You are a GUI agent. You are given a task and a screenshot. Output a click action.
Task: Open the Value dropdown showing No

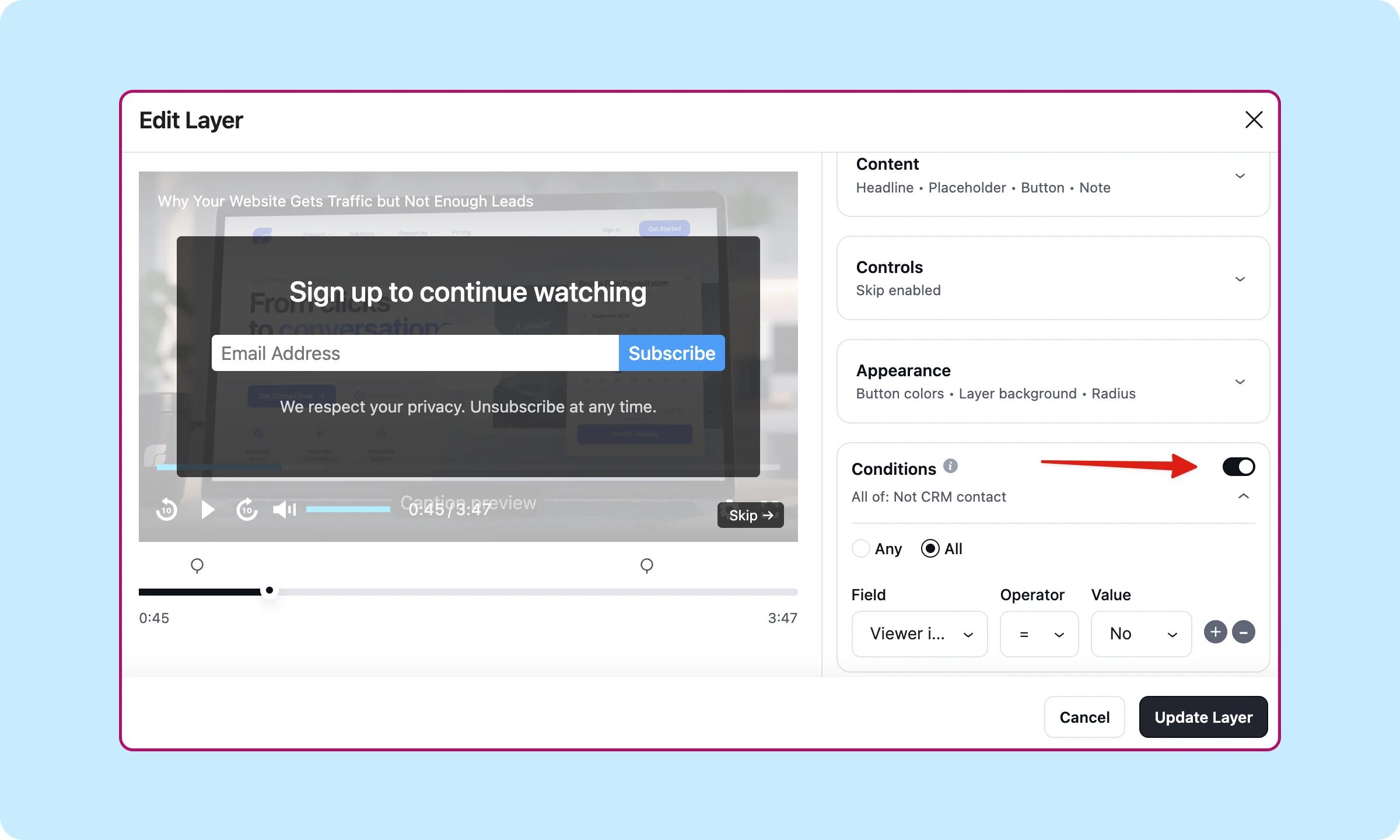(x=1141, y=634)
